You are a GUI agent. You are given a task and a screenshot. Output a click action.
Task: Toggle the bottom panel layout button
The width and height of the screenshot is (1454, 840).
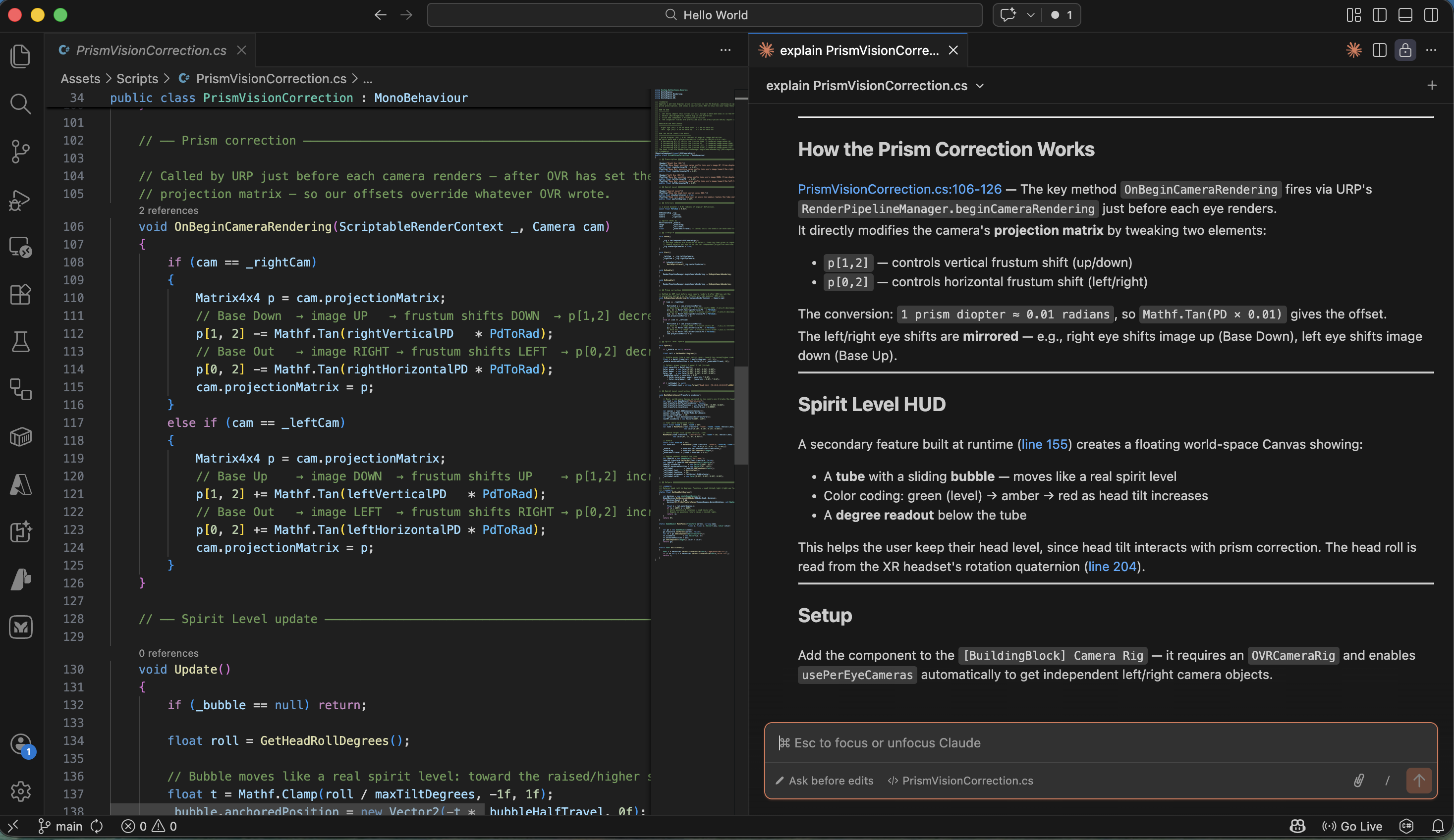1405,15
